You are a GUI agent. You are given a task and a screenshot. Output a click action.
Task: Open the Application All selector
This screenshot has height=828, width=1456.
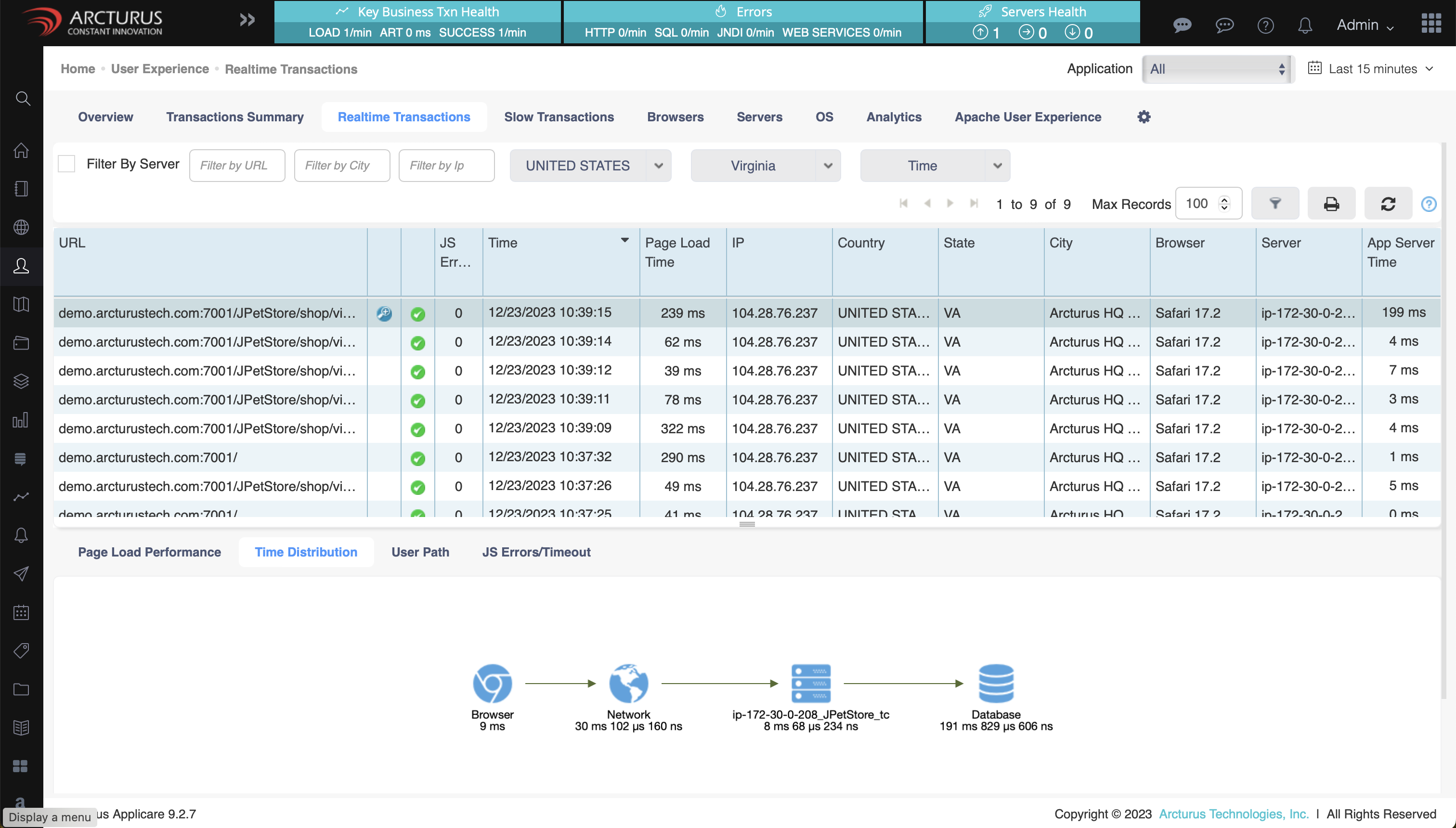pyautogui.click(x=1217, y=69)
